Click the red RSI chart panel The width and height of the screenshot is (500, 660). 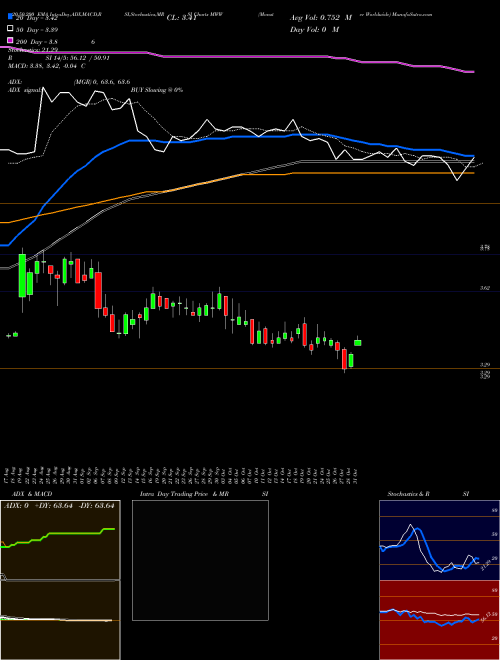click(x=439, y=620)
